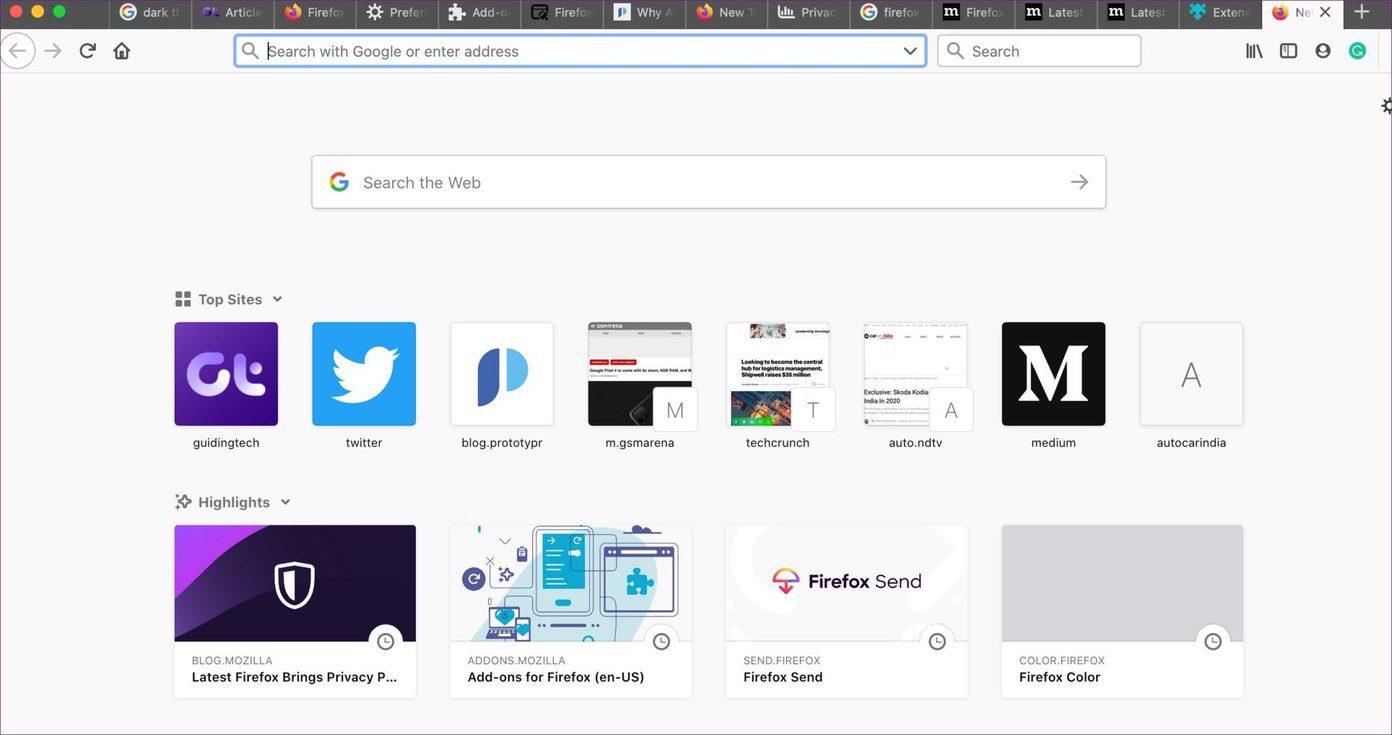Click the Top Sites grid icon
1392x735 pixels.
tap(182, 299)
